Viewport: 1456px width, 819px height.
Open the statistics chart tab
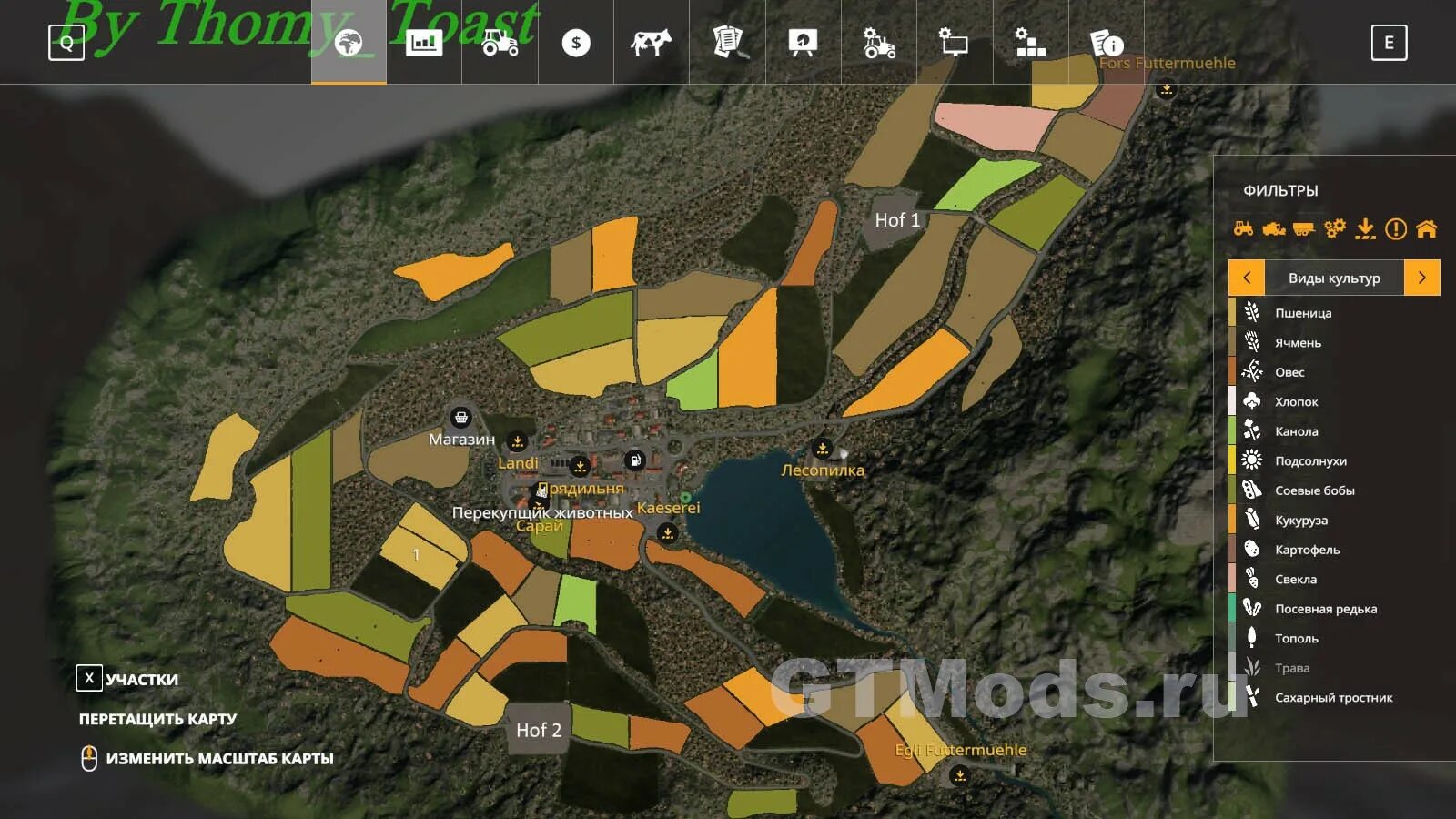(x=424, y=43)
